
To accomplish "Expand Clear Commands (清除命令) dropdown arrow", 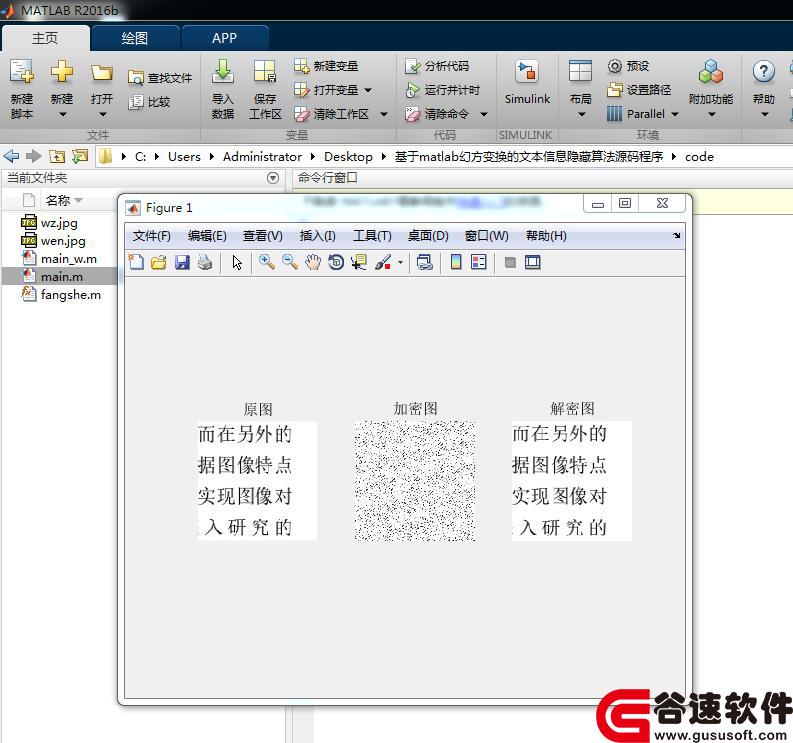I will (x=483, y=114).
